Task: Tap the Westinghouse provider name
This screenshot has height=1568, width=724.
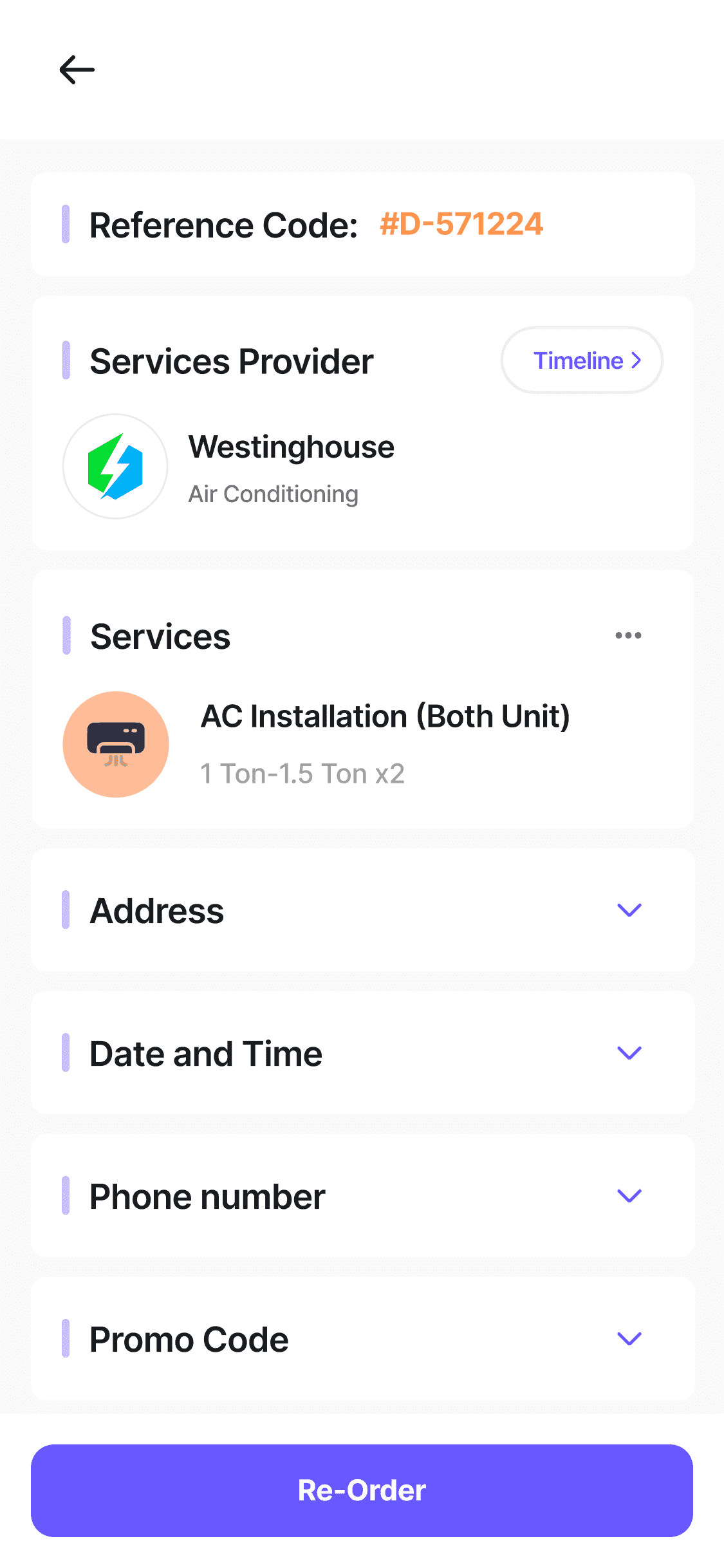Action: 291,447
